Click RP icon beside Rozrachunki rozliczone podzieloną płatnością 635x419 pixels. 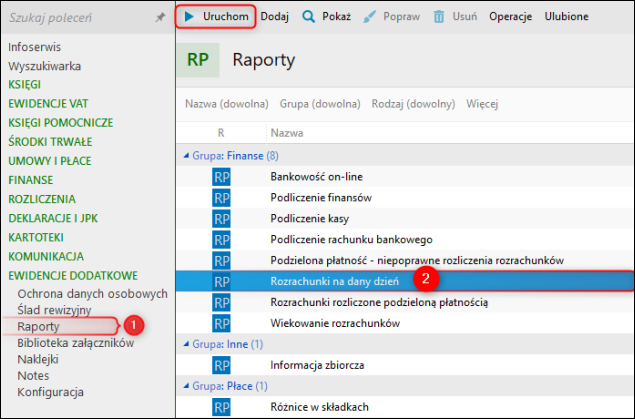coord(221,302)
